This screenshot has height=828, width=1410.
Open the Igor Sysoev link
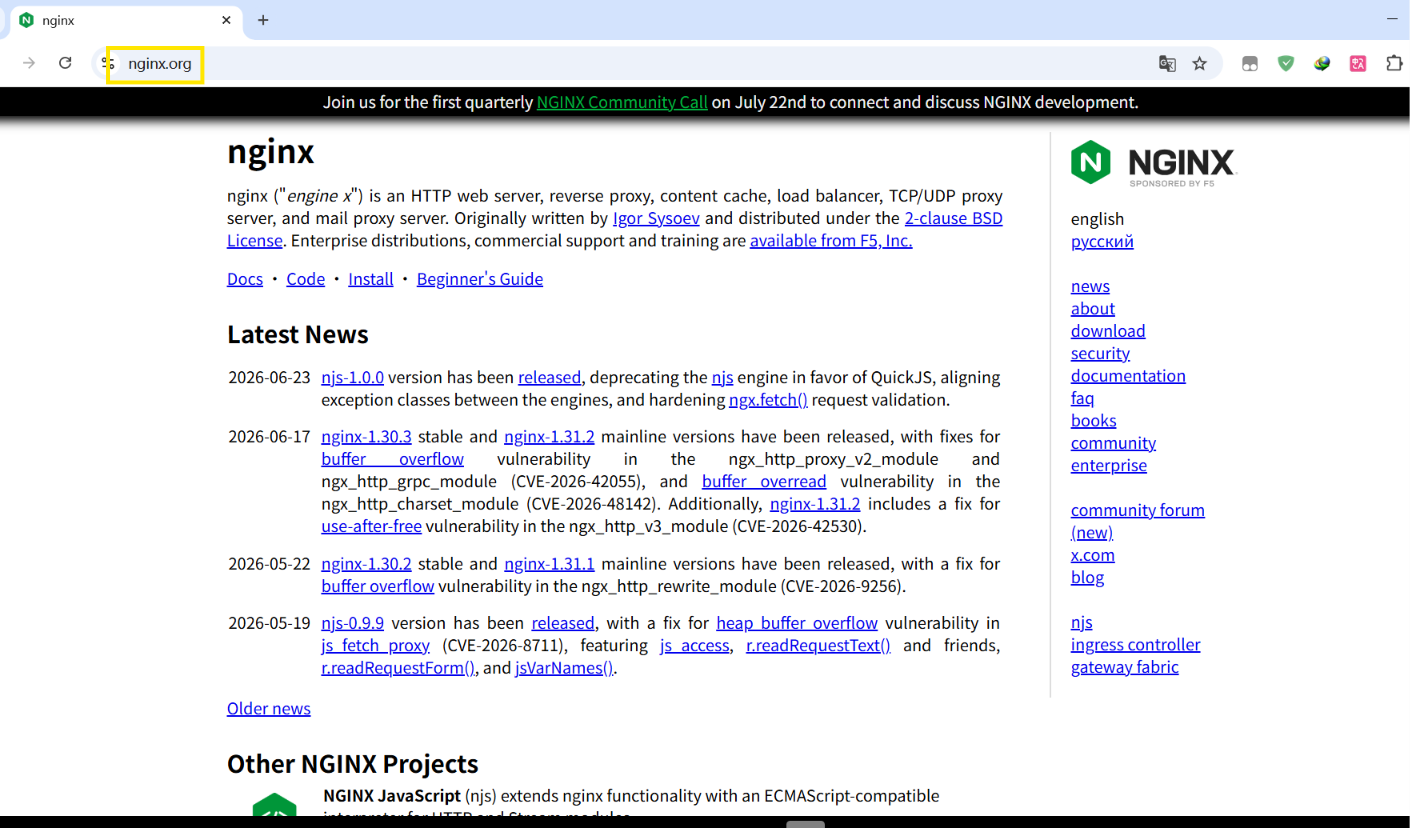[657, 218]
